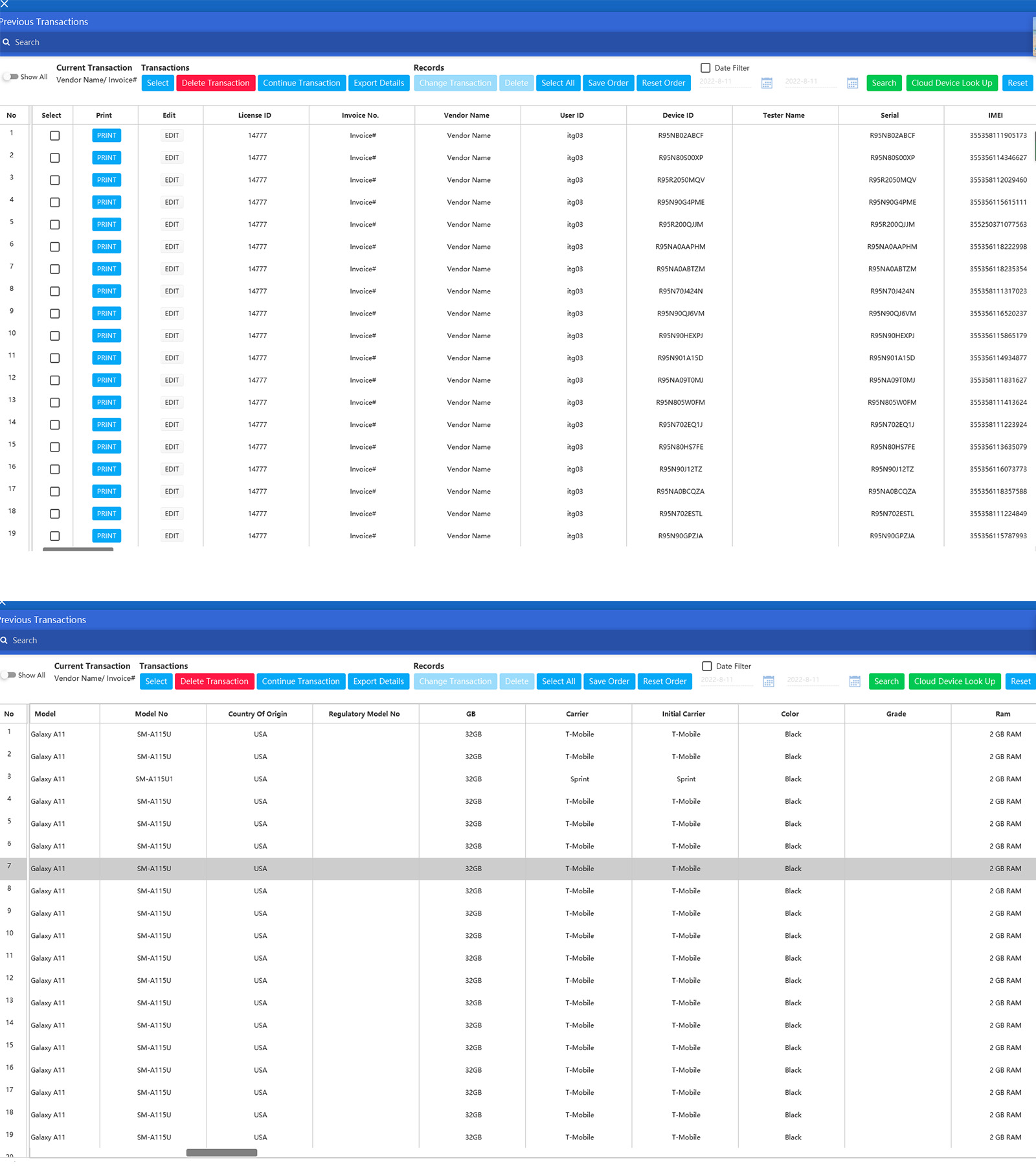The width and height of the screenshot is (1036, 1166).
Task: Click the Country Of Origin column header
Action: 258,714
